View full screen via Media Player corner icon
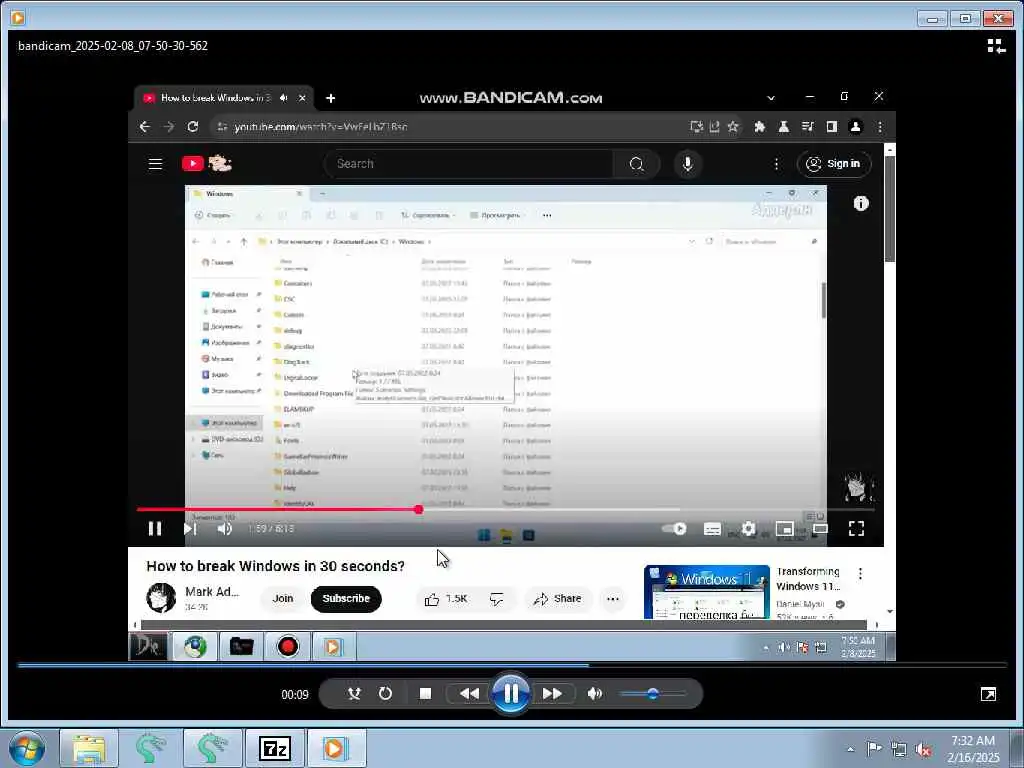1024x768 pixels. (988, 694)
